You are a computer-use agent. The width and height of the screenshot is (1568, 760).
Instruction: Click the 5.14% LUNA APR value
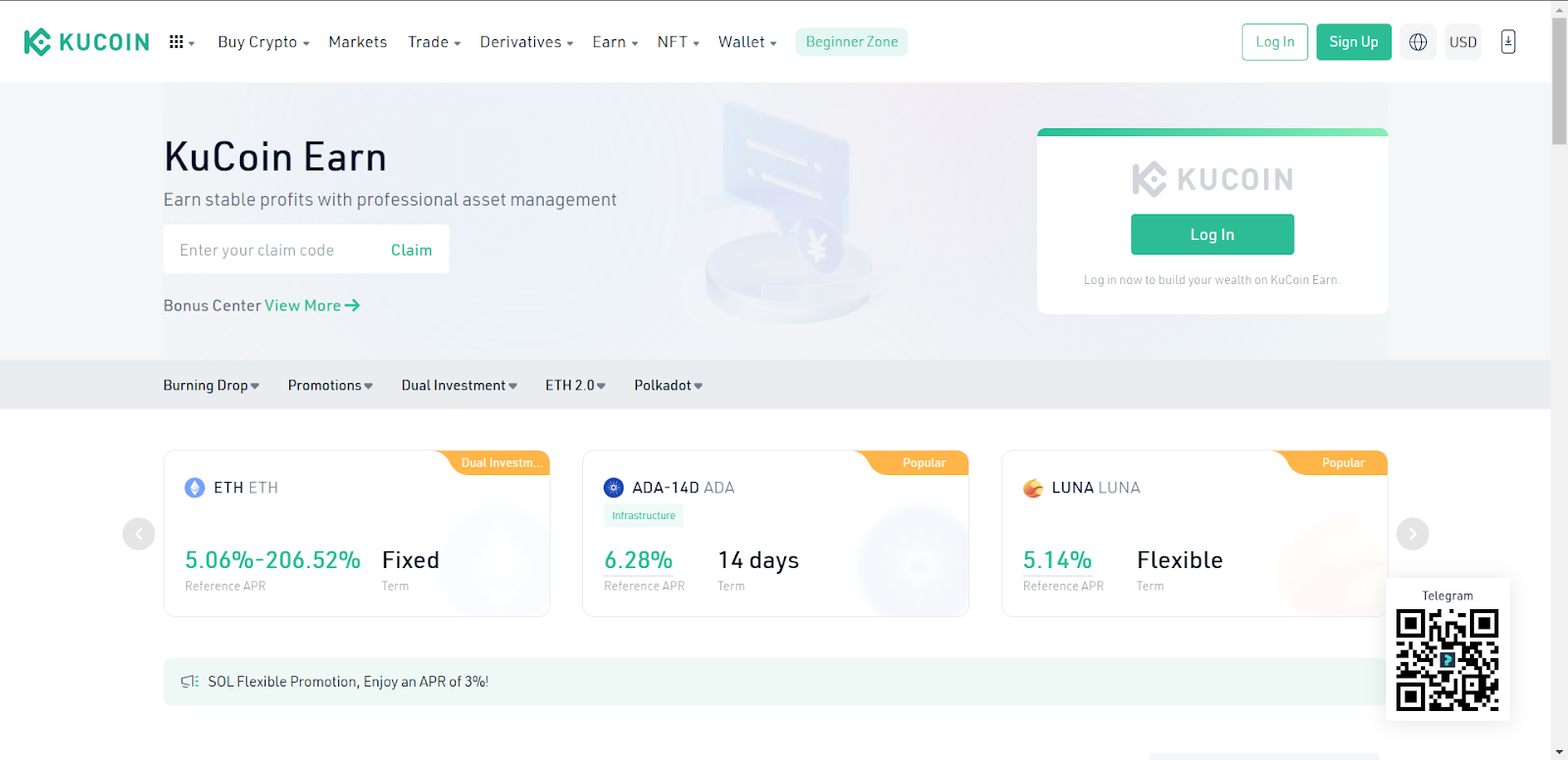pos(1057,560)
